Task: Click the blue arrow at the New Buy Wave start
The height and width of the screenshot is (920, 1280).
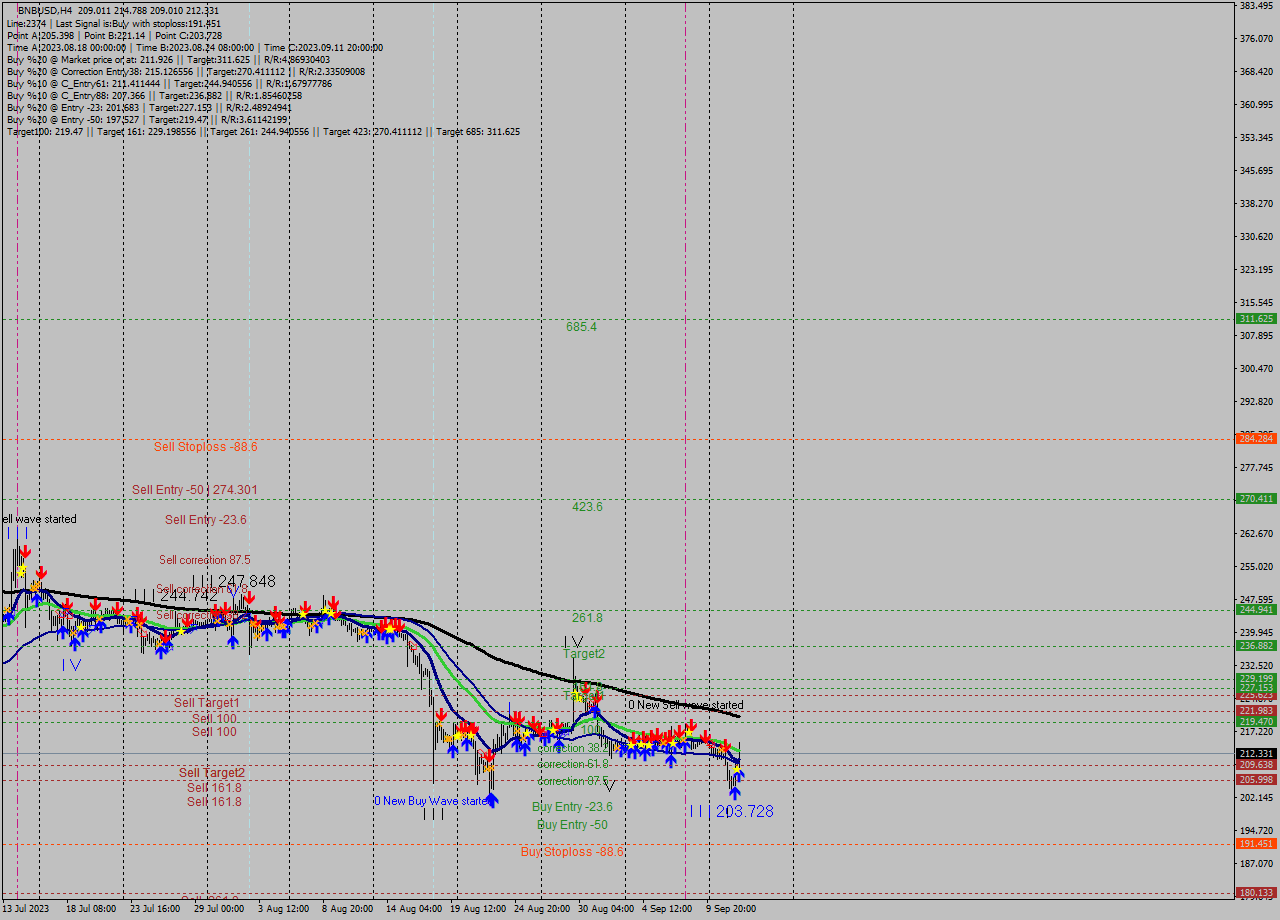Action: click(492, 800)
